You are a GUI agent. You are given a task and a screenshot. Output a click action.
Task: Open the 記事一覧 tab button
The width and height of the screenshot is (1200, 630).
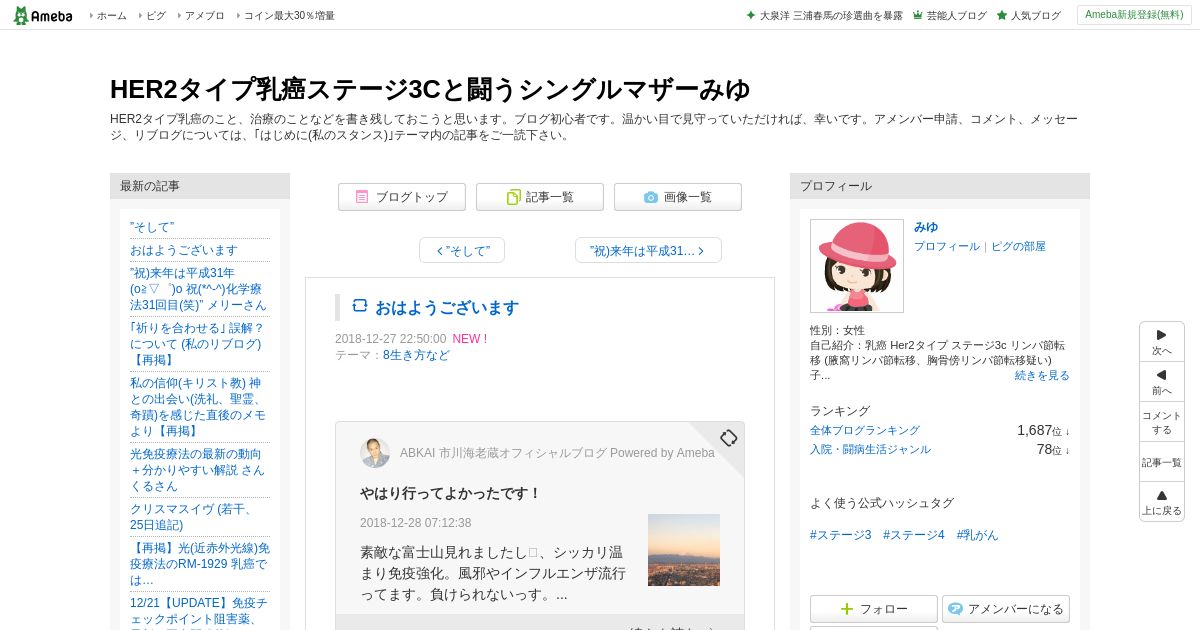tap(540, 197)
